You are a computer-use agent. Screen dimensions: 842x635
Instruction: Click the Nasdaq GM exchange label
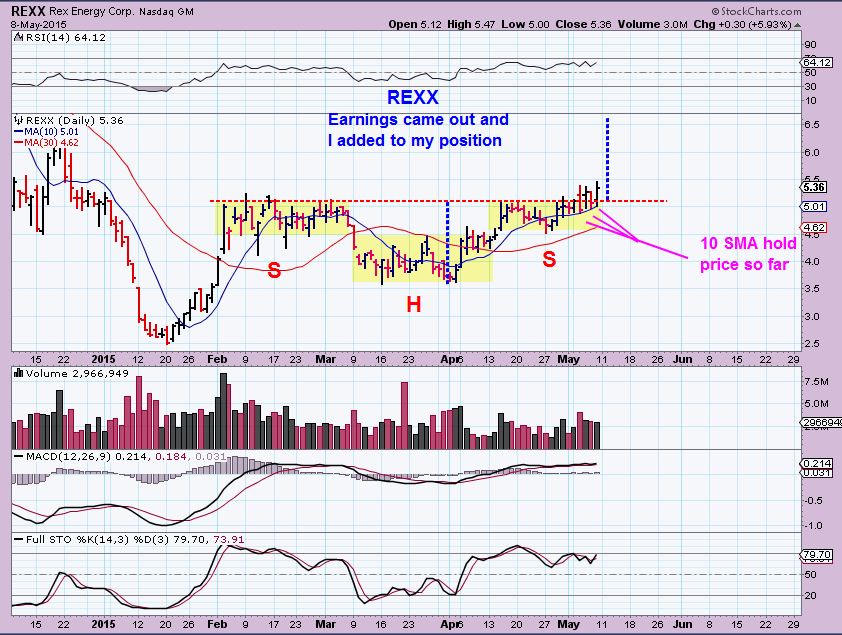pos(166,12)
